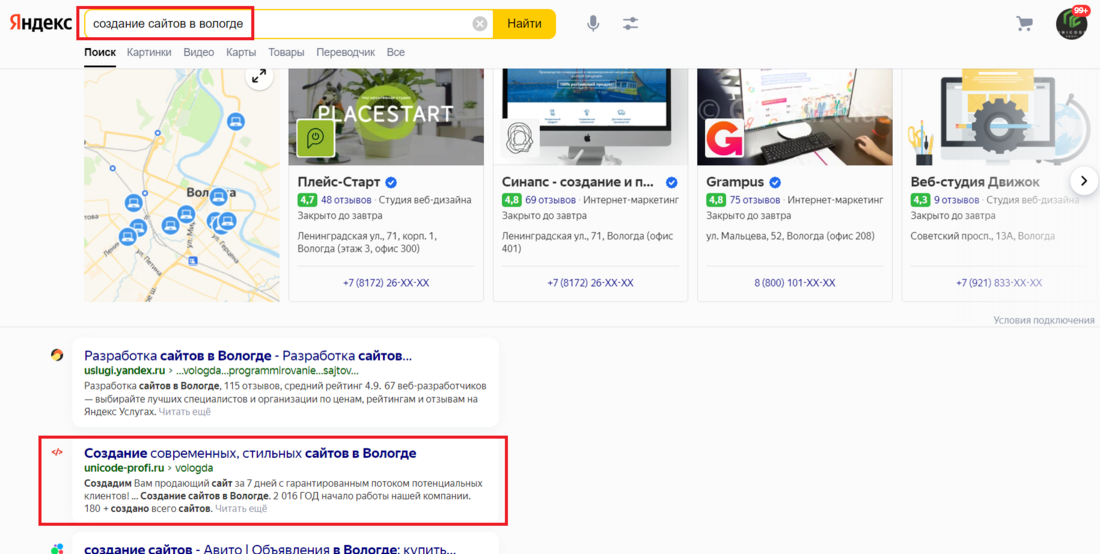Open the user profile avatar
The width and height of the screenshot is (1100, 554).
click(1071, 23)
